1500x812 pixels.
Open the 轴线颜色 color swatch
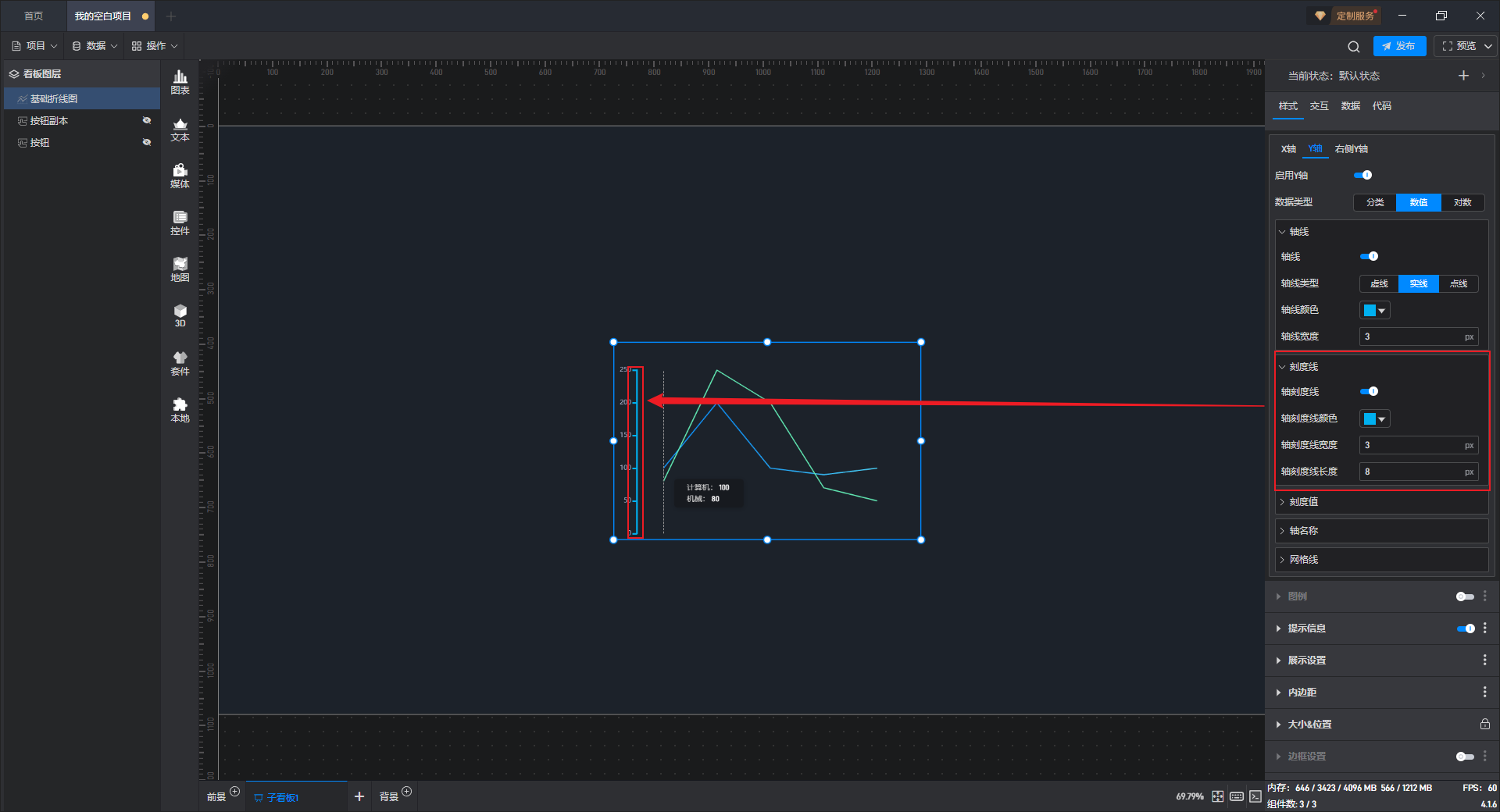[1374, 311]
